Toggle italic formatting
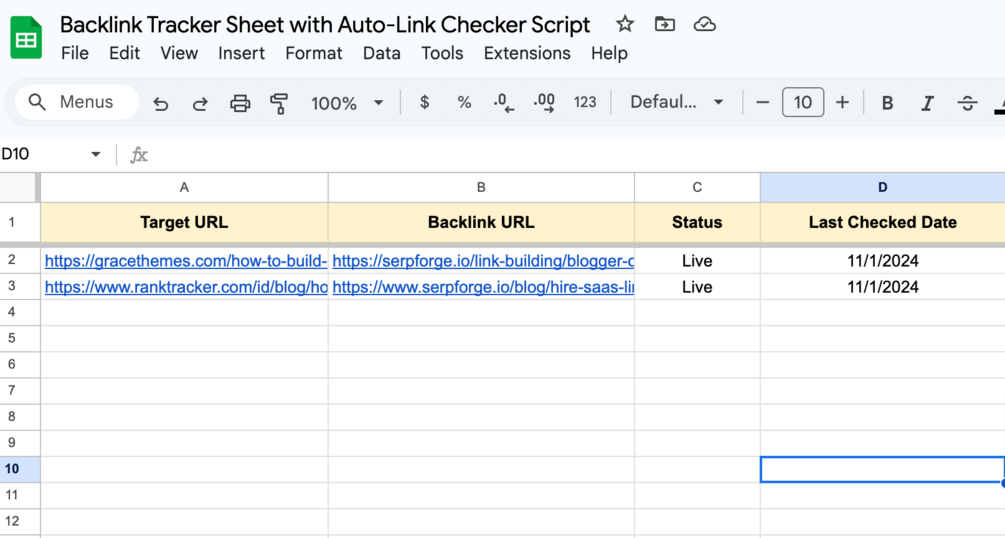The height and width of the screenshot is (538, 1005). pyautogui.click(x=927, y=102)
